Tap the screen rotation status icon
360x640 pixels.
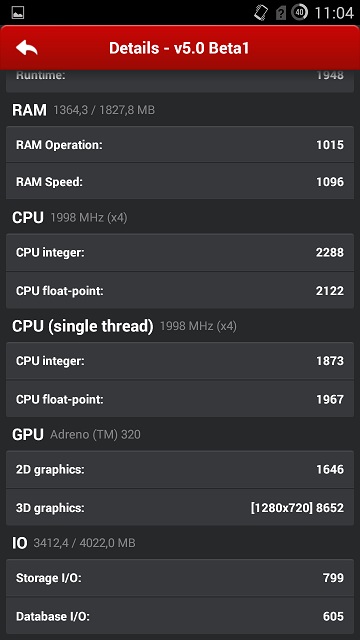[261, 13]
